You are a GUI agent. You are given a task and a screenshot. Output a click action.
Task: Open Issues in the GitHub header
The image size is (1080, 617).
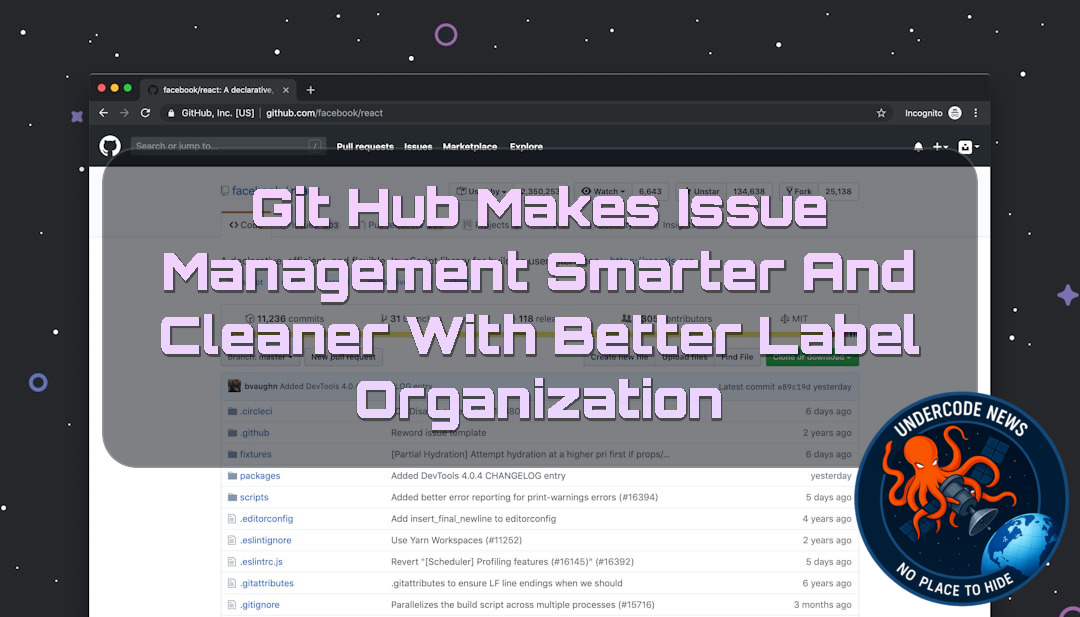pyautogui.click(x=418, y=147)
